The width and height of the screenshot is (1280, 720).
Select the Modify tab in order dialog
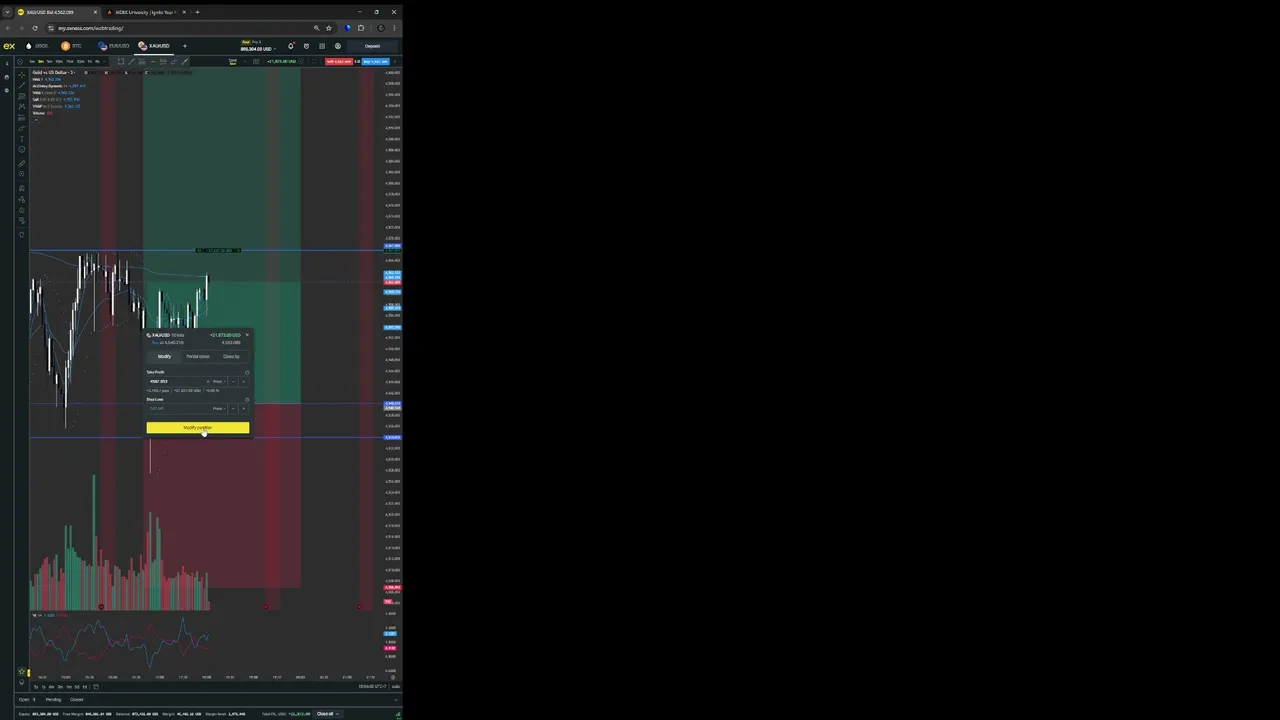point(164,356)
